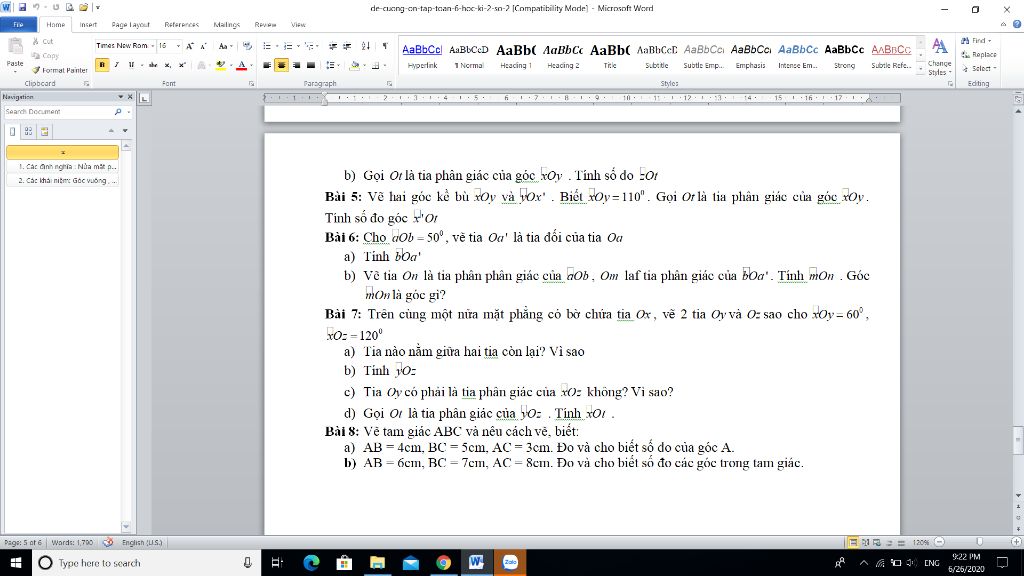Align text left
This screenshot has height=576, width=1024.
coord(266,65)
